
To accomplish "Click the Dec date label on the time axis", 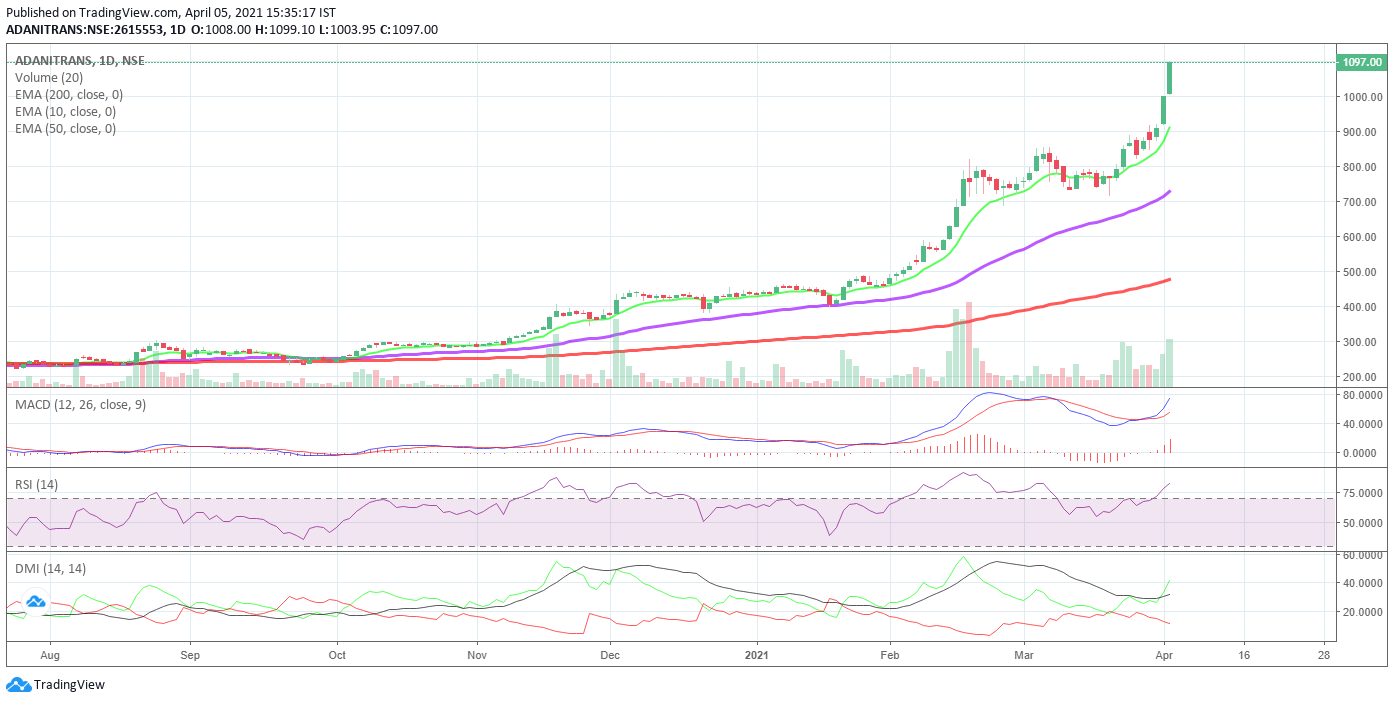I will pyautogui.click(x=610, y=656).
